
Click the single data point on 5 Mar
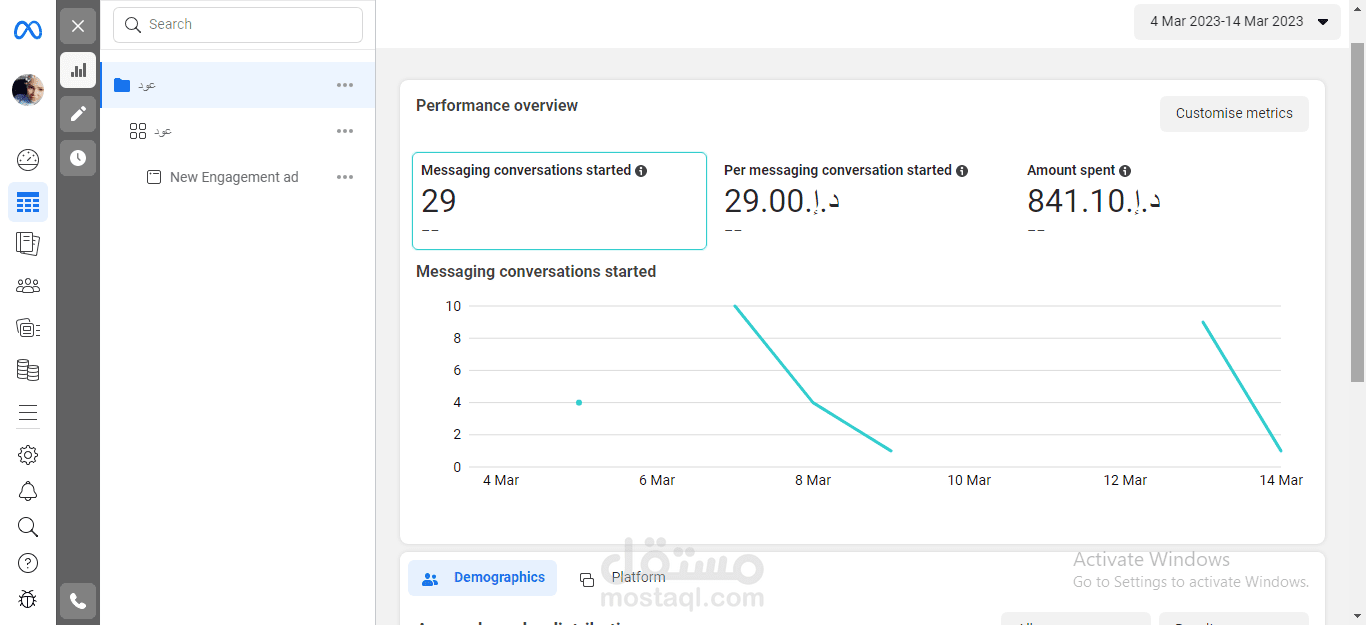579,403
